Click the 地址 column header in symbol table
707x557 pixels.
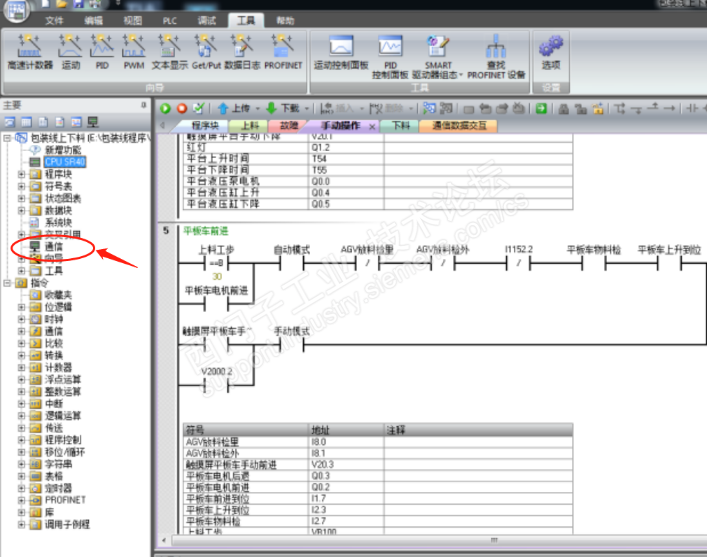(346, 430)
